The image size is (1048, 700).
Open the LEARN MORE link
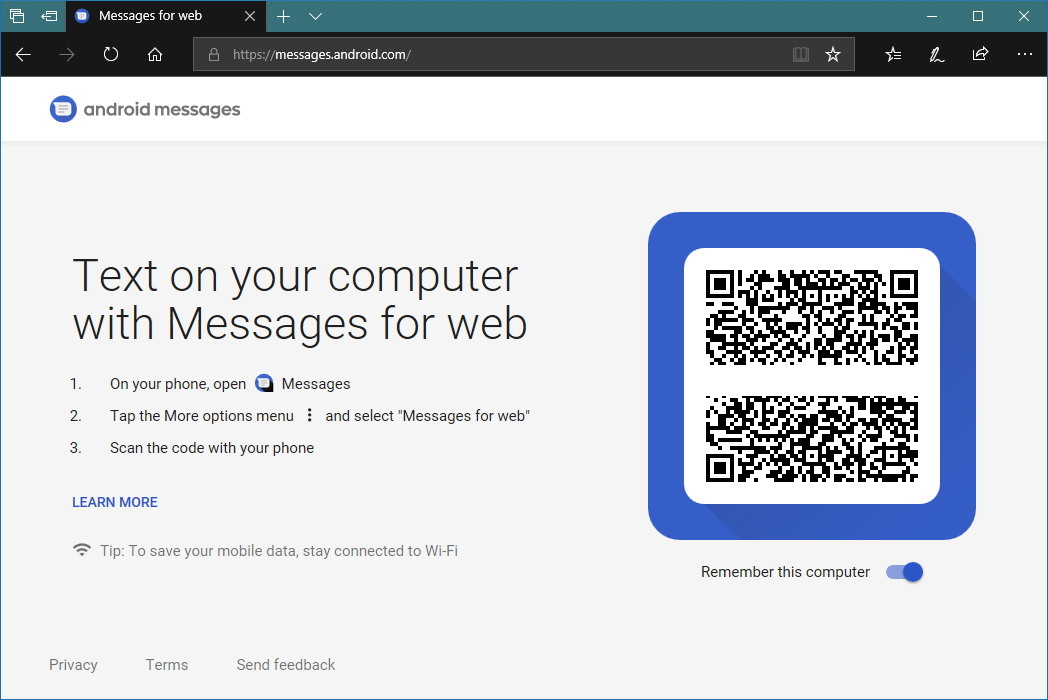[114, 502]
